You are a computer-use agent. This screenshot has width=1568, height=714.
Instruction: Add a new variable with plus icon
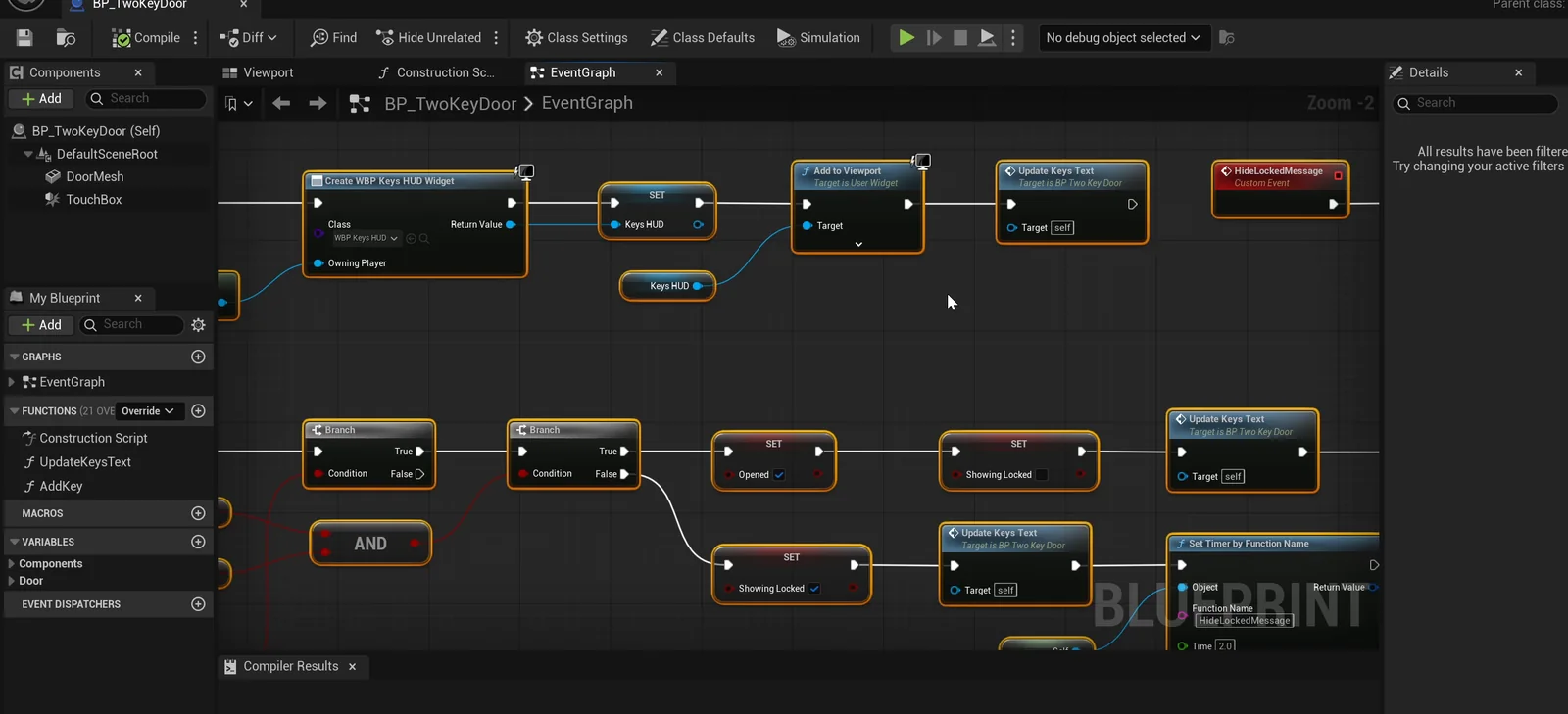[x=198, y=542]
